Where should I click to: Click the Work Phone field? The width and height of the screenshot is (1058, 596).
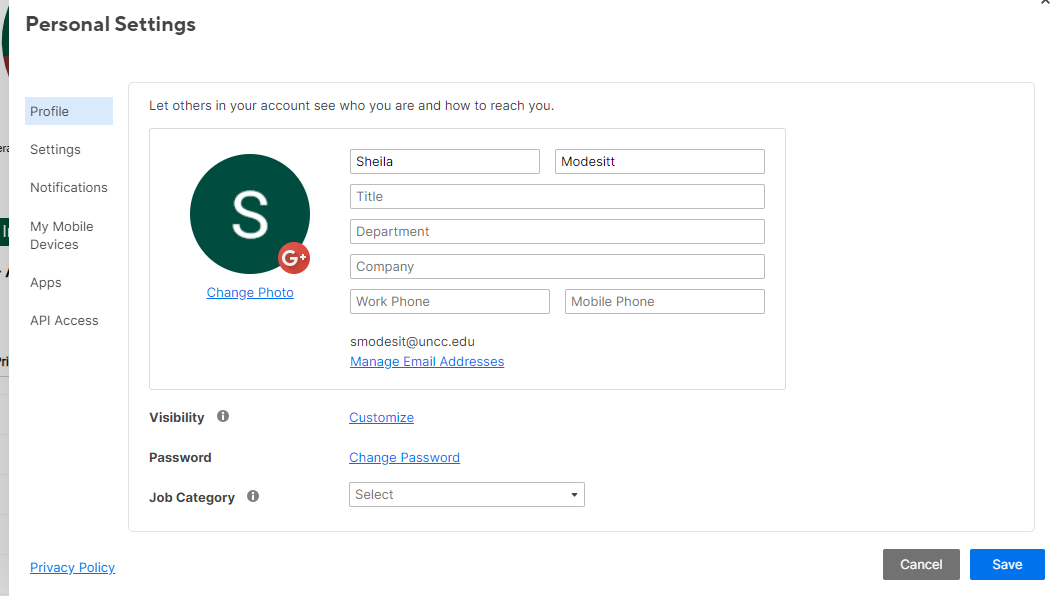tap(449, 302)
